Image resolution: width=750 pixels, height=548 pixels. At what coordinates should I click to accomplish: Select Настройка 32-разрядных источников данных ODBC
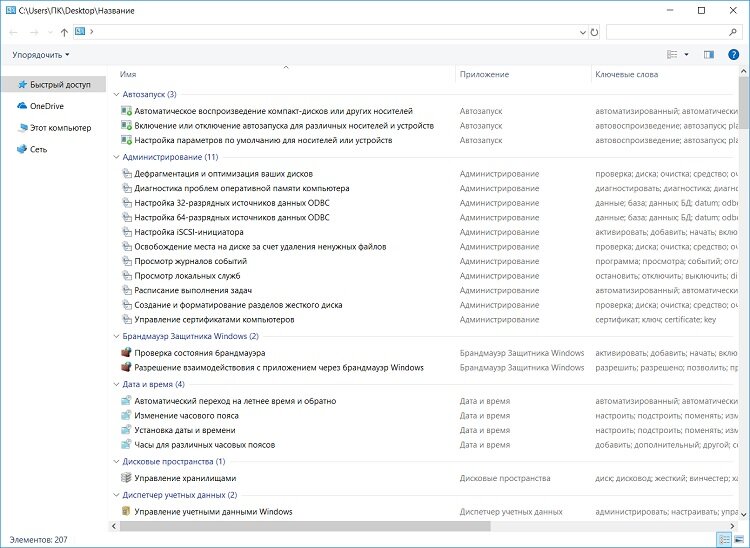point(232,203)
